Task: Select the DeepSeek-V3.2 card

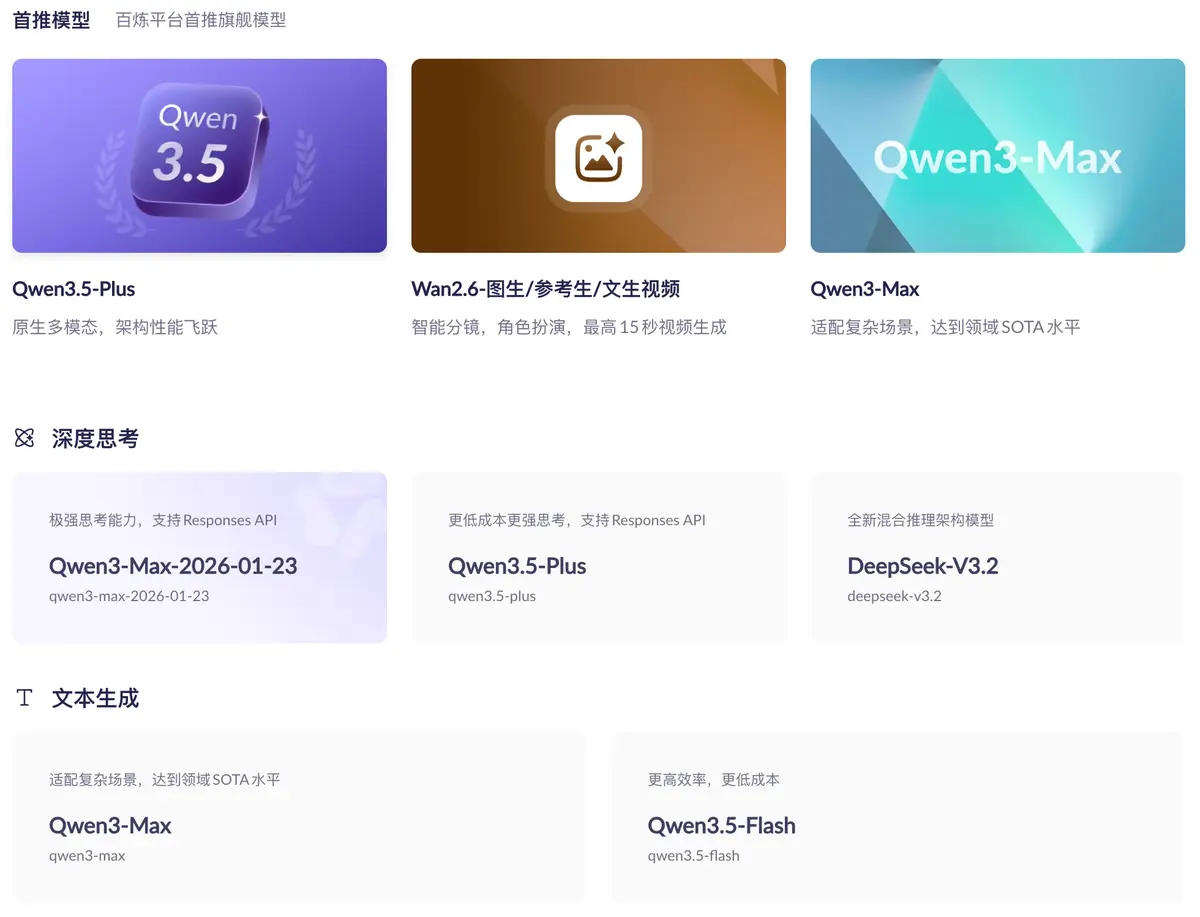Action: coord(997,557)
